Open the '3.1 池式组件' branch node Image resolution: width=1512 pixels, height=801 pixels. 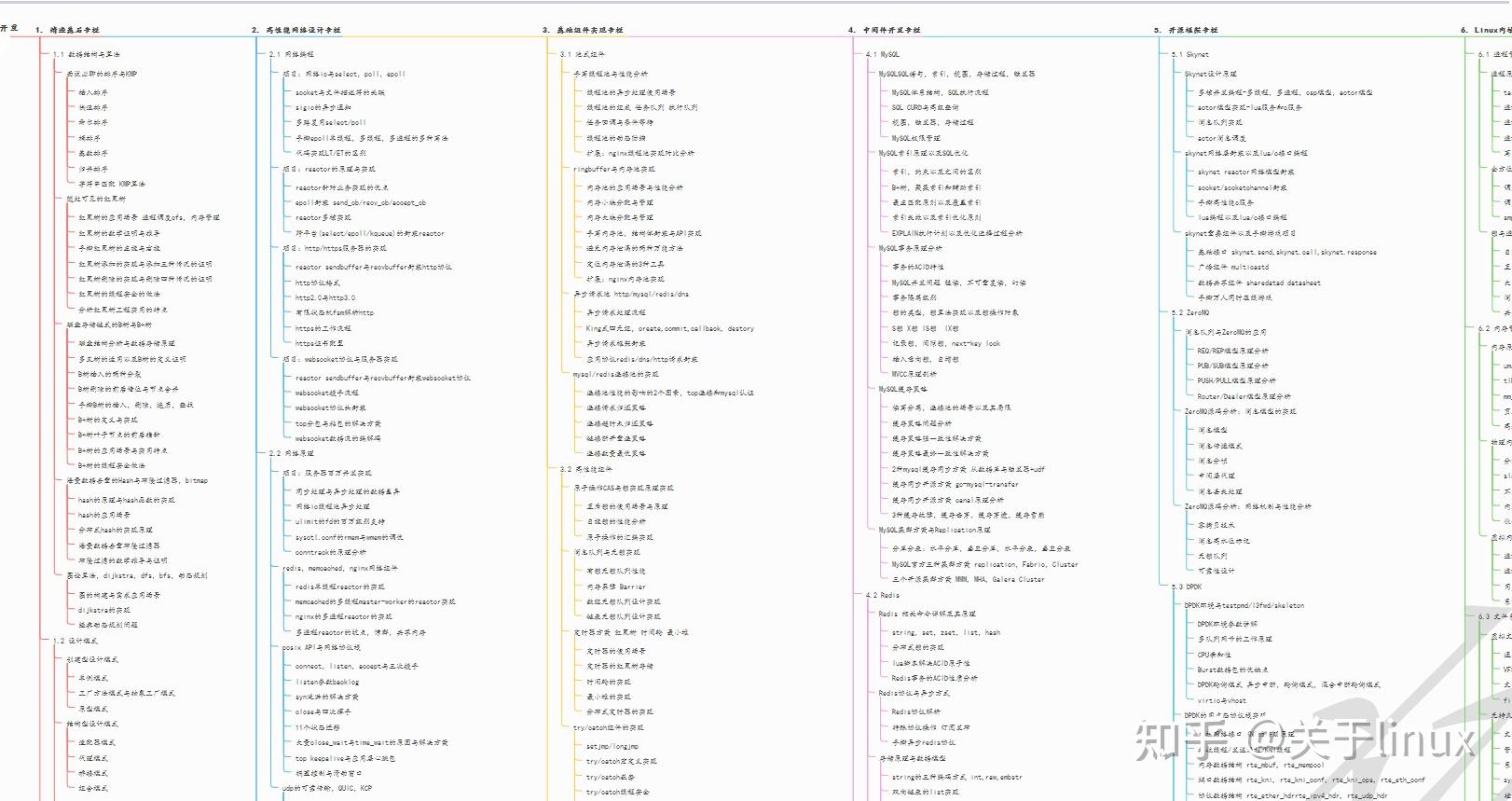point(583,54)
